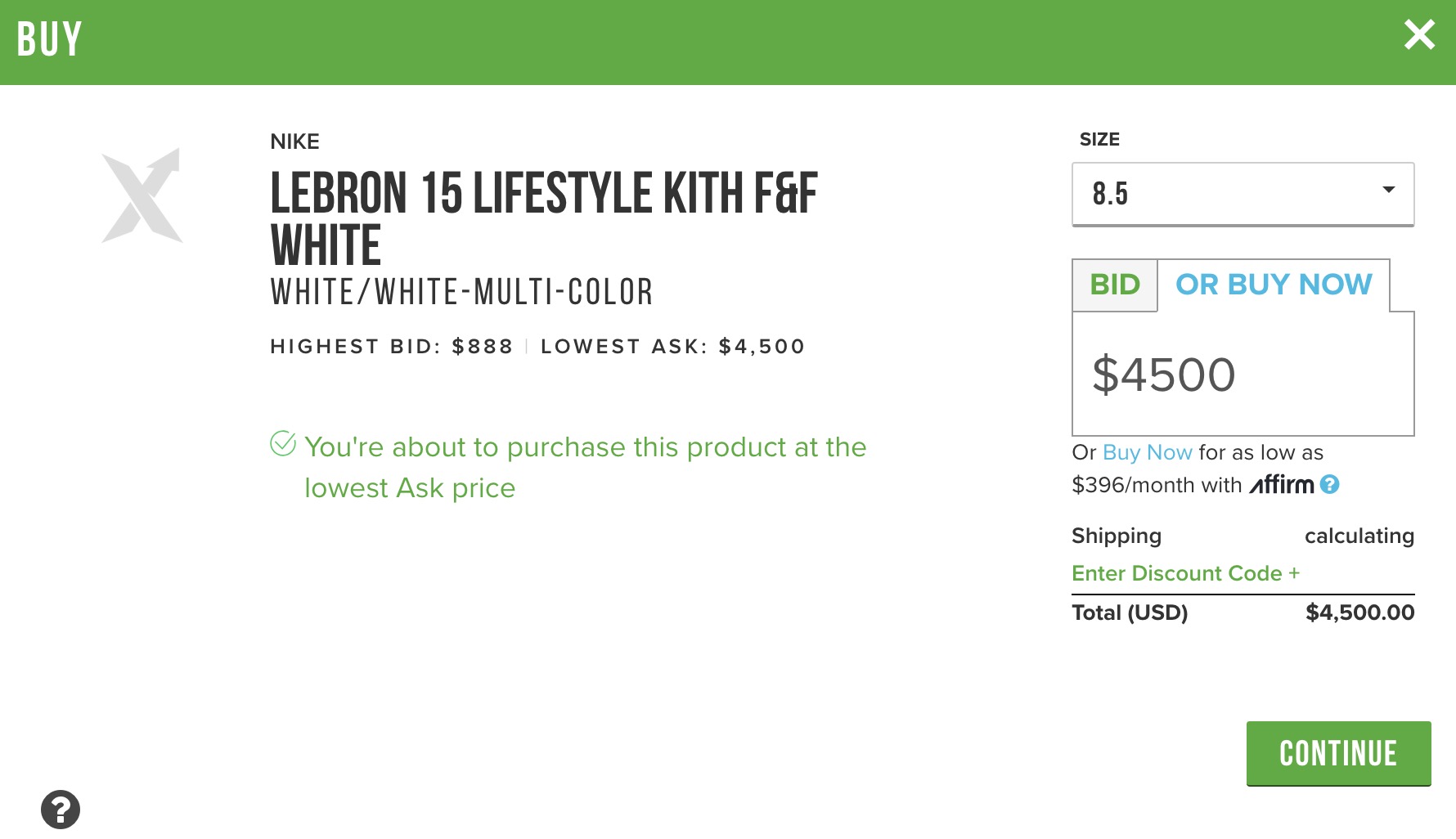This screenshot has height=839, width=1456.
Task: Click the blue Affirm info question icon
Action: (1330, 485)
